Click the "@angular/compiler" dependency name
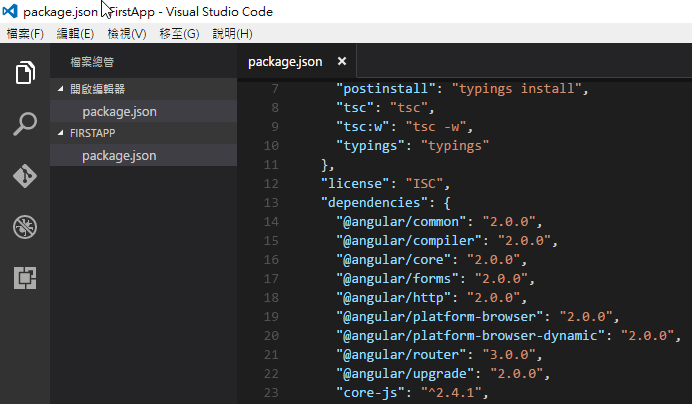 409,241
